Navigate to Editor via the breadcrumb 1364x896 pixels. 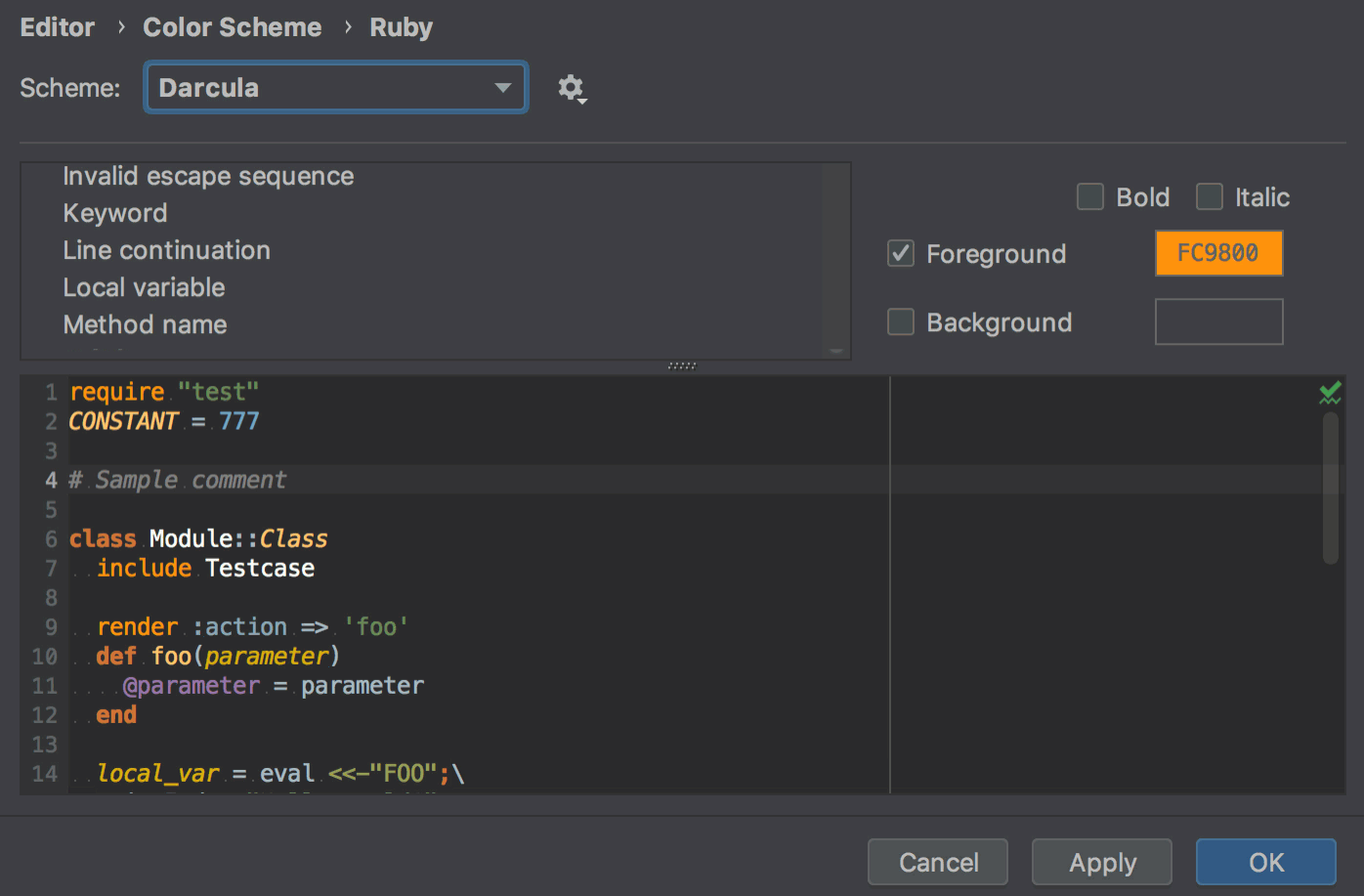coord(57,26)
